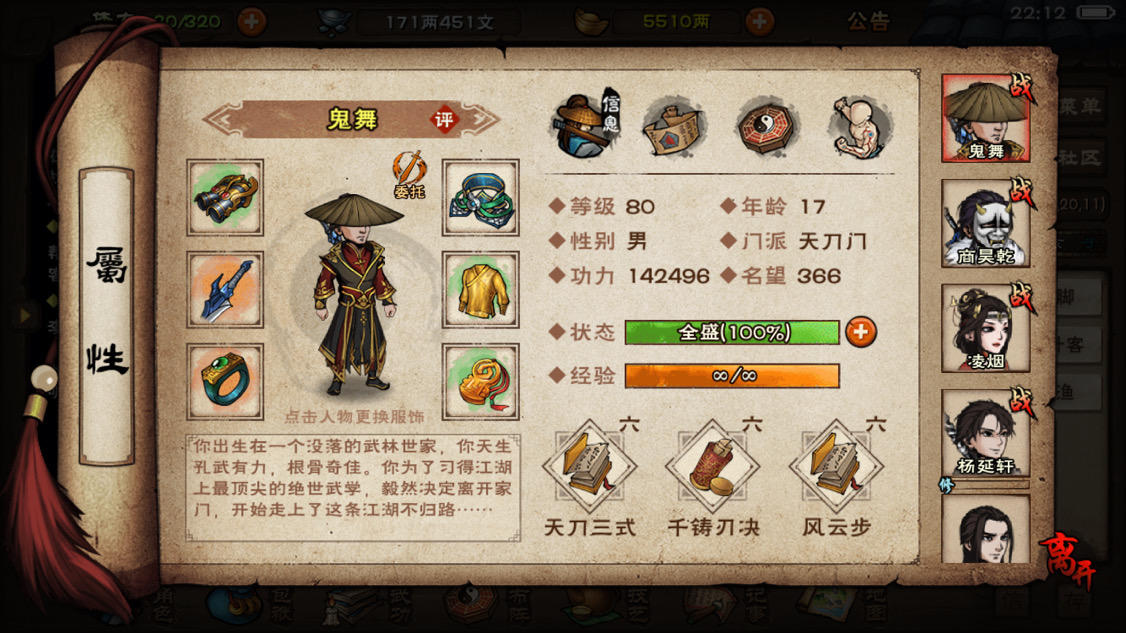Click the 全盛(100%) status bar
Screen dimensions: 1126x633
coord(732,333)
